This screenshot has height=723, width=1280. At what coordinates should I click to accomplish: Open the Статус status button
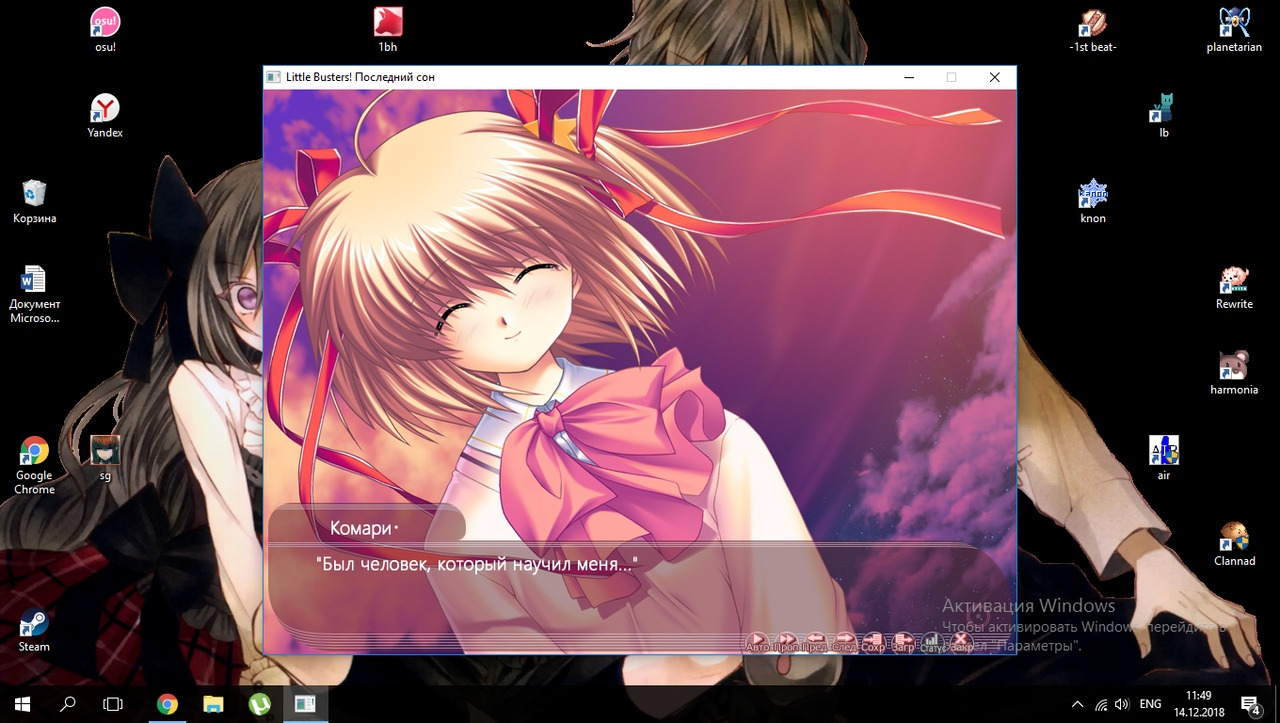tap(932, 641)
